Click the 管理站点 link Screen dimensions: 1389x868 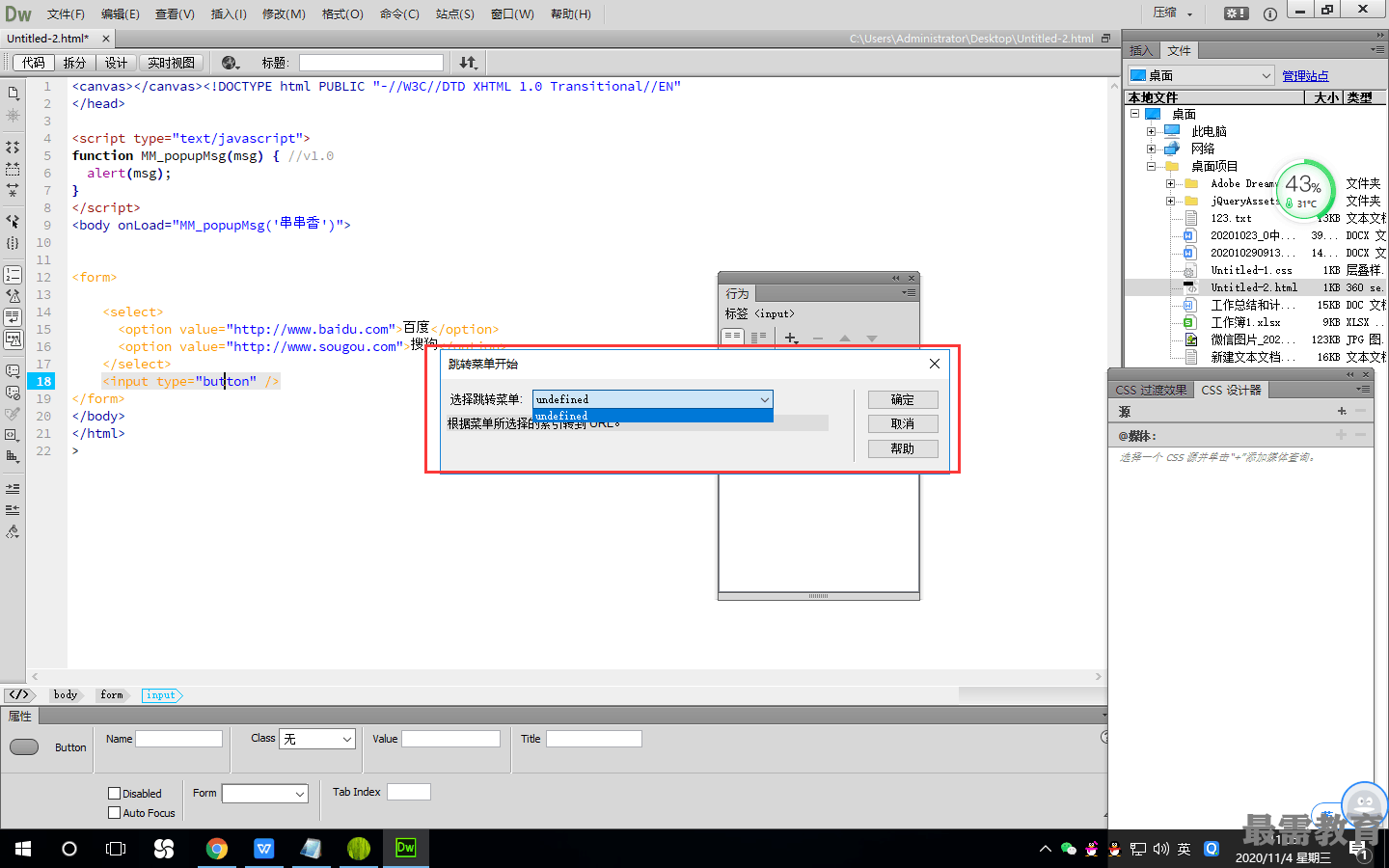pyautogui.click(x=1305, y=76)
